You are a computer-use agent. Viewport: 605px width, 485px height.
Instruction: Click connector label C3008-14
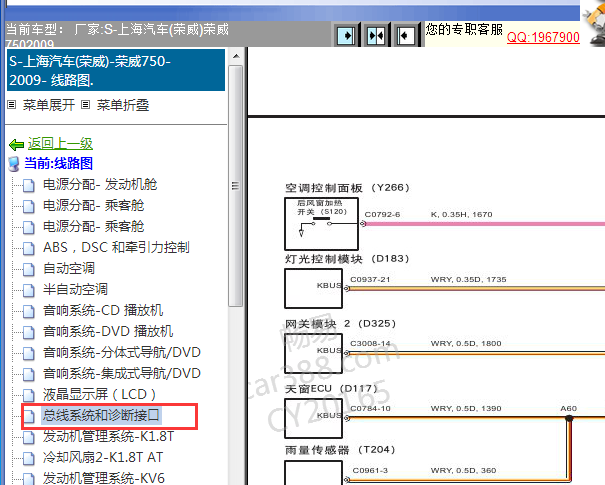click(x=370, y=343)
